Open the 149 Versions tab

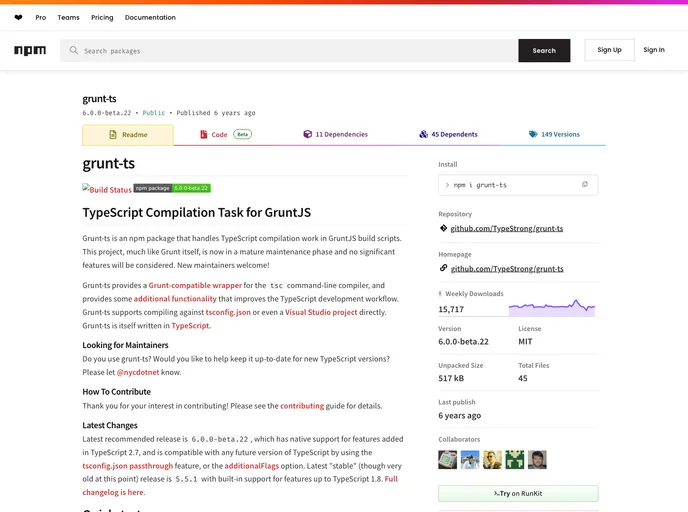click(554, 134)
